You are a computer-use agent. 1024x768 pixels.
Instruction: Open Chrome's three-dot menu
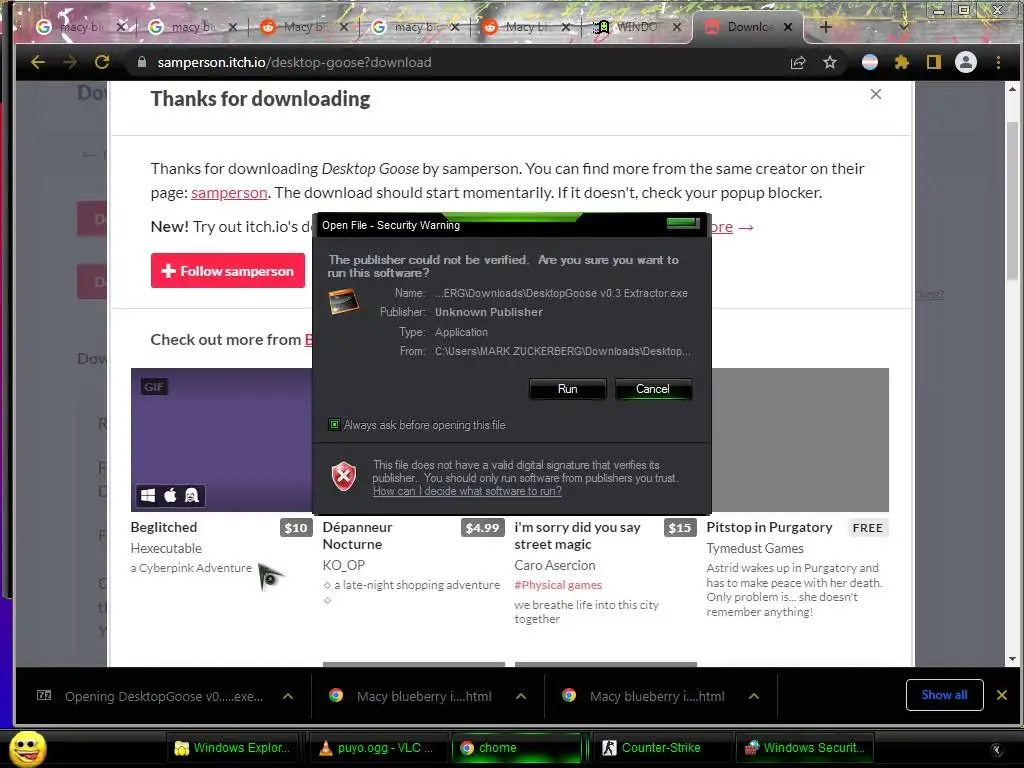click(x=998, y=62)
